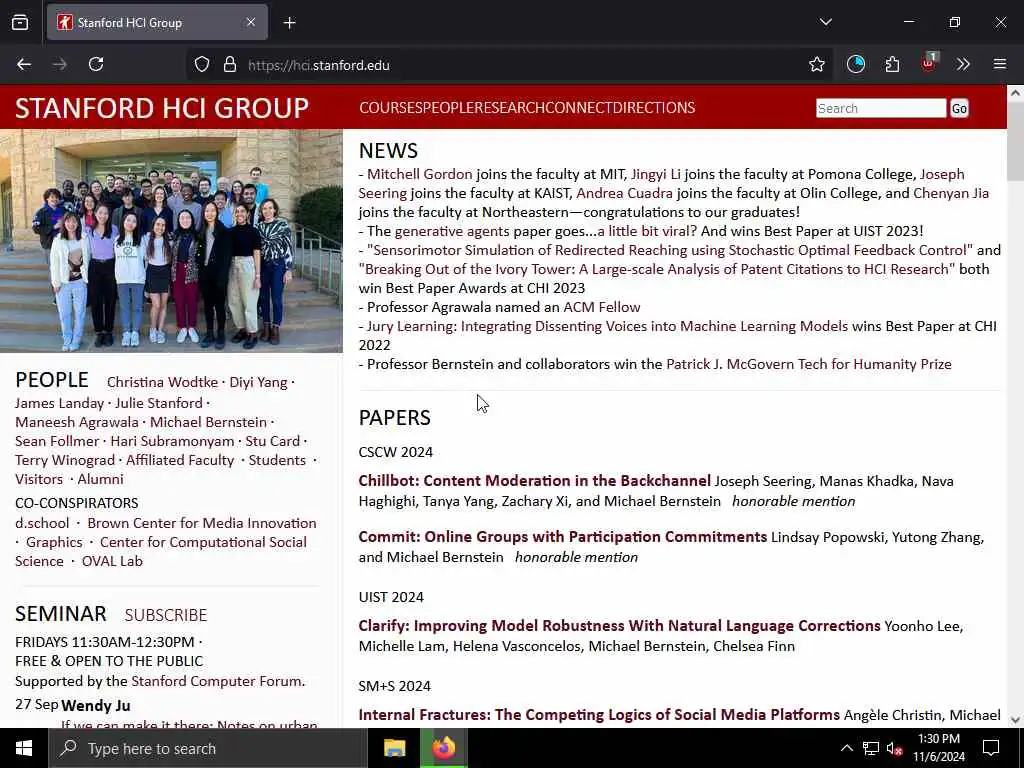
Task: Click the Go search button
Action: [x=959, y=108]
